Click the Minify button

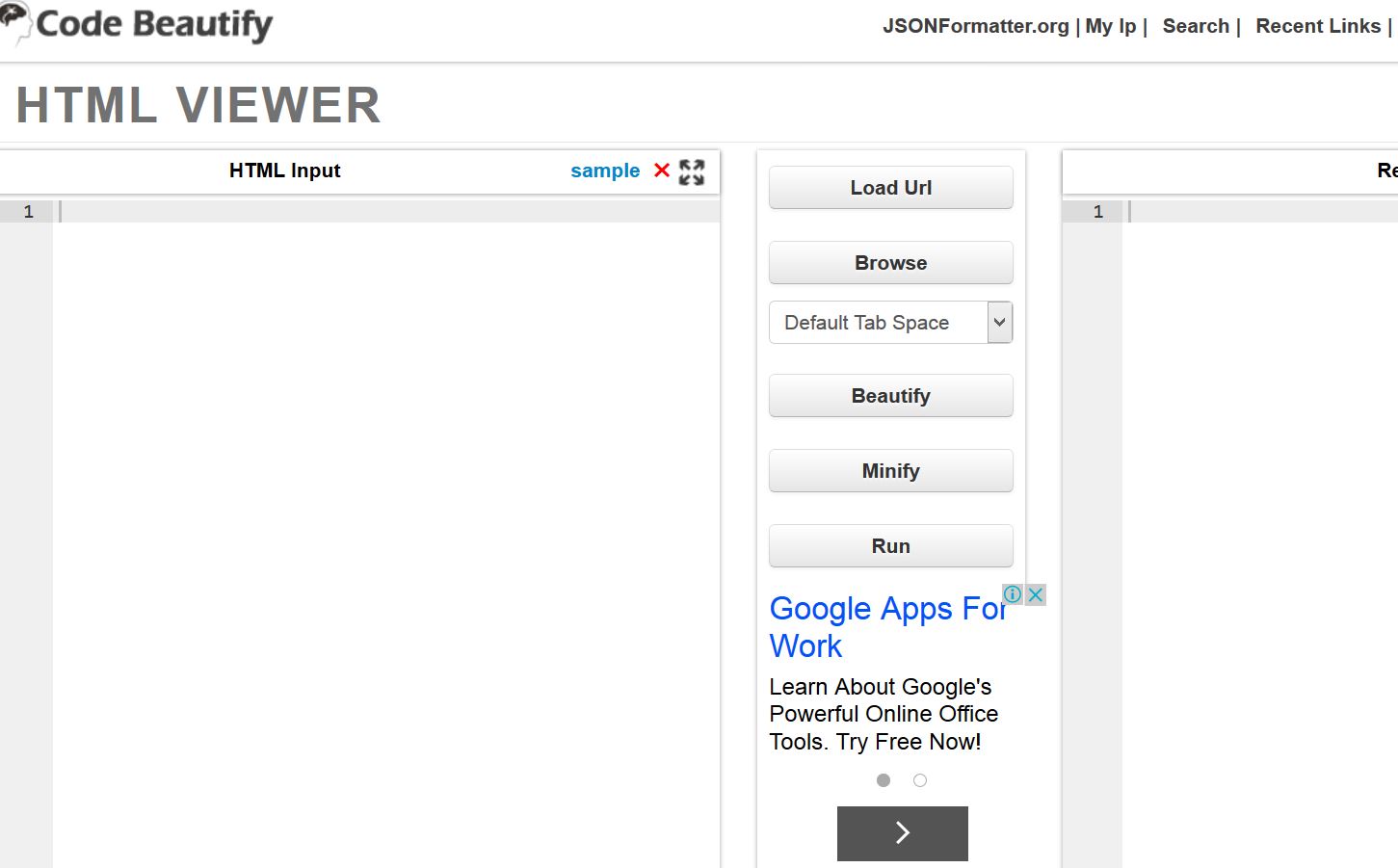tap(891, 471)
